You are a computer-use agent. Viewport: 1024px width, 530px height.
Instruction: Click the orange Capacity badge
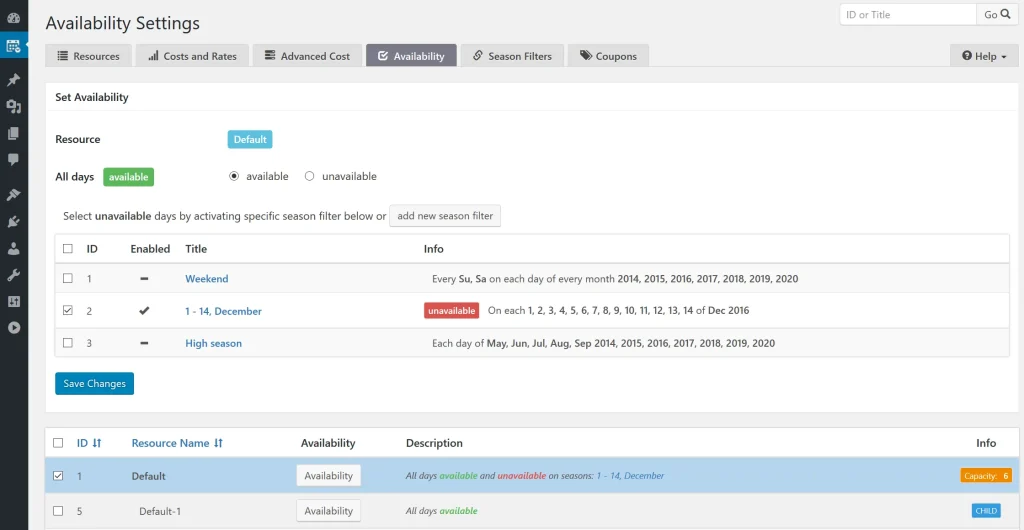click(985, 476)
